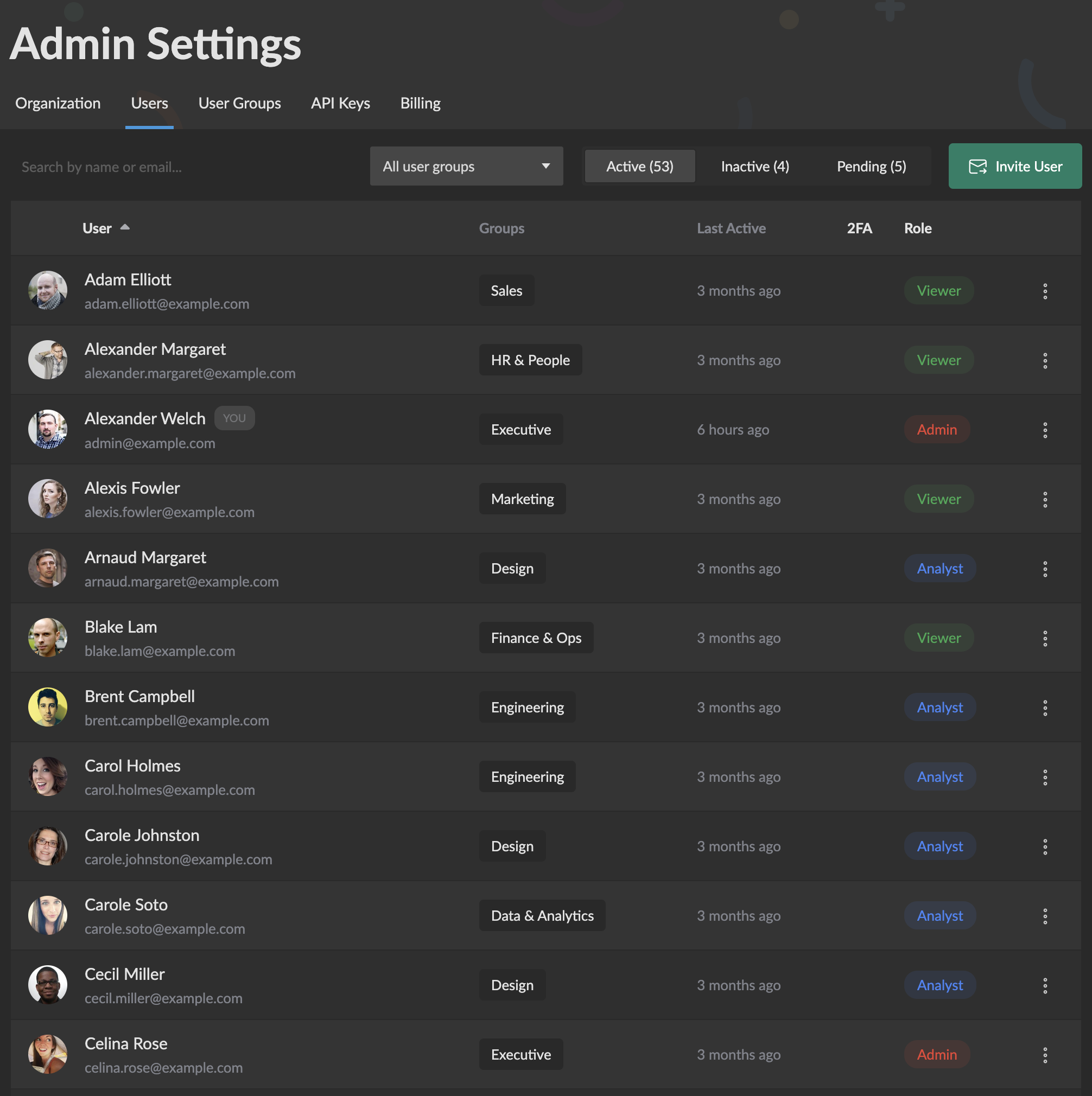Click Adam Elliott's Viewer role badge
Screen dimensions: 1092x1096
(x=939, y=290)
